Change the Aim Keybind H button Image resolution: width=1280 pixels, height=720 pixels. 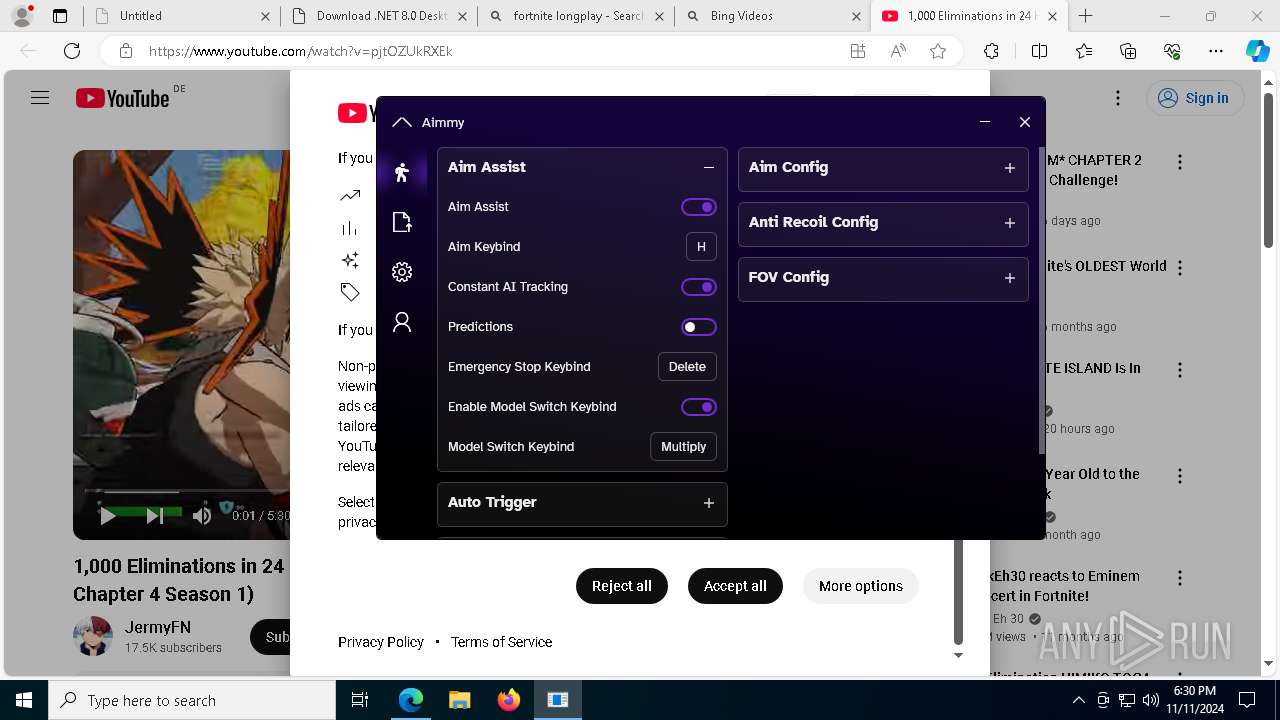[x=701, y=247]
